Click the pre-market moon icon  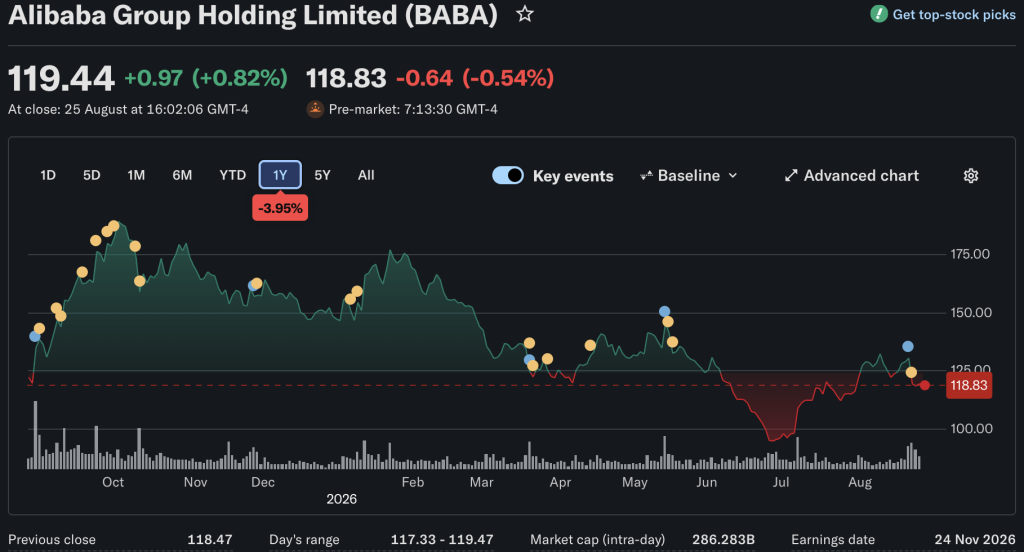pyautogui.click(x=315, y=109)
